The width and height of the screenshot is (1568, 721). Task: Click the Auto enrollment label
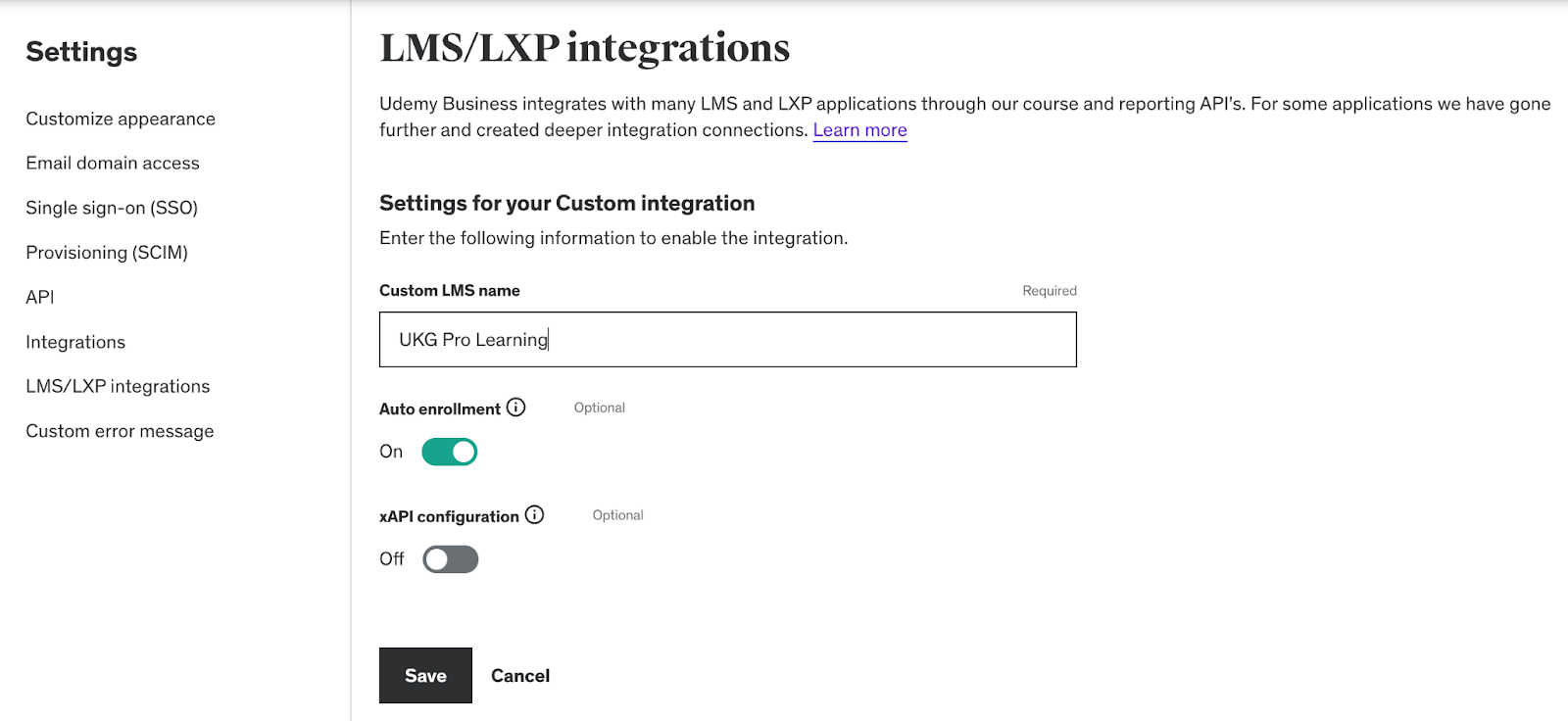tap(440, 409)
